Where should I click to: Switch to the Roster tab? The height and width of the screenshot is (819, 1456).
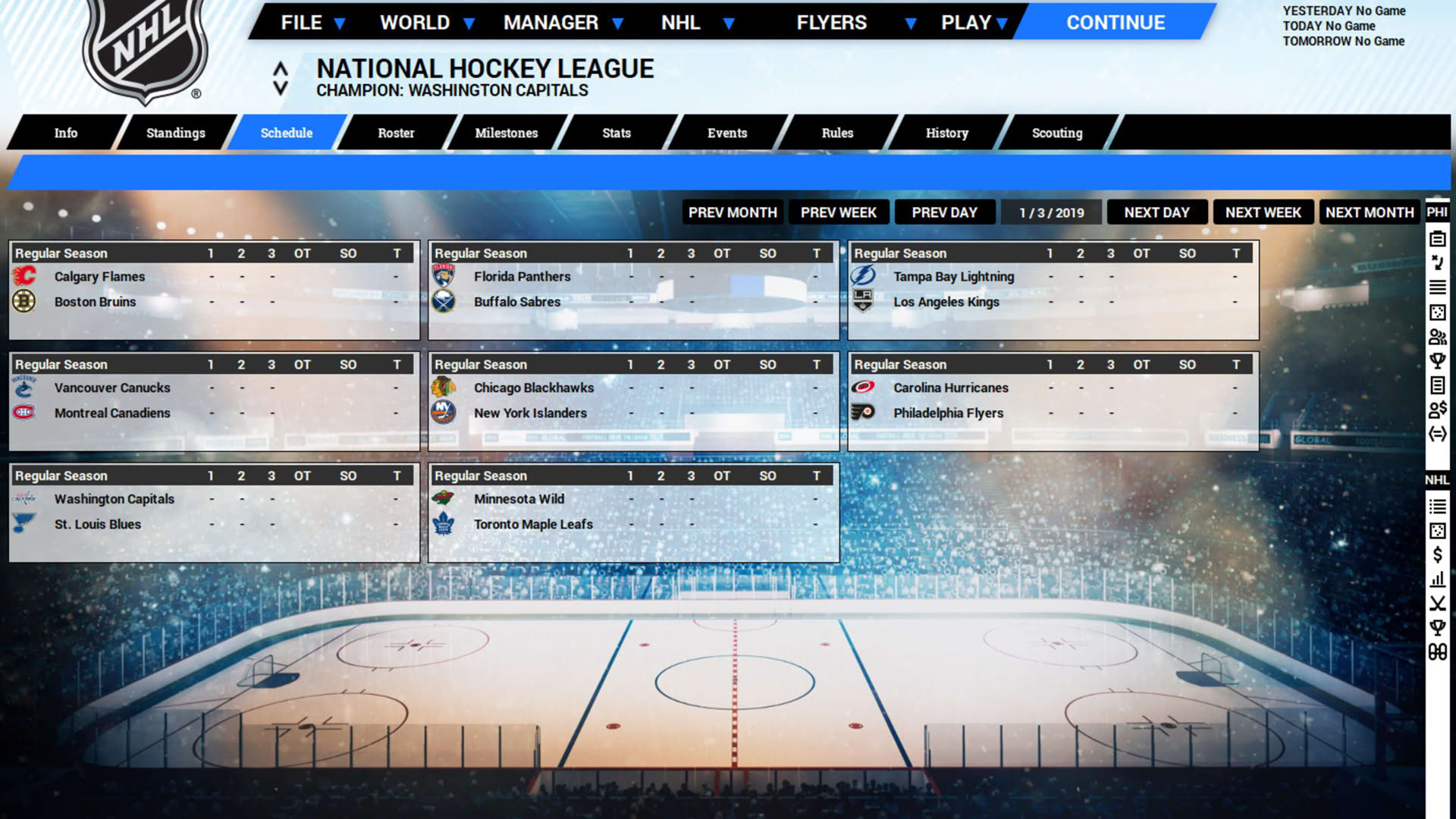(x=396, y=133)
